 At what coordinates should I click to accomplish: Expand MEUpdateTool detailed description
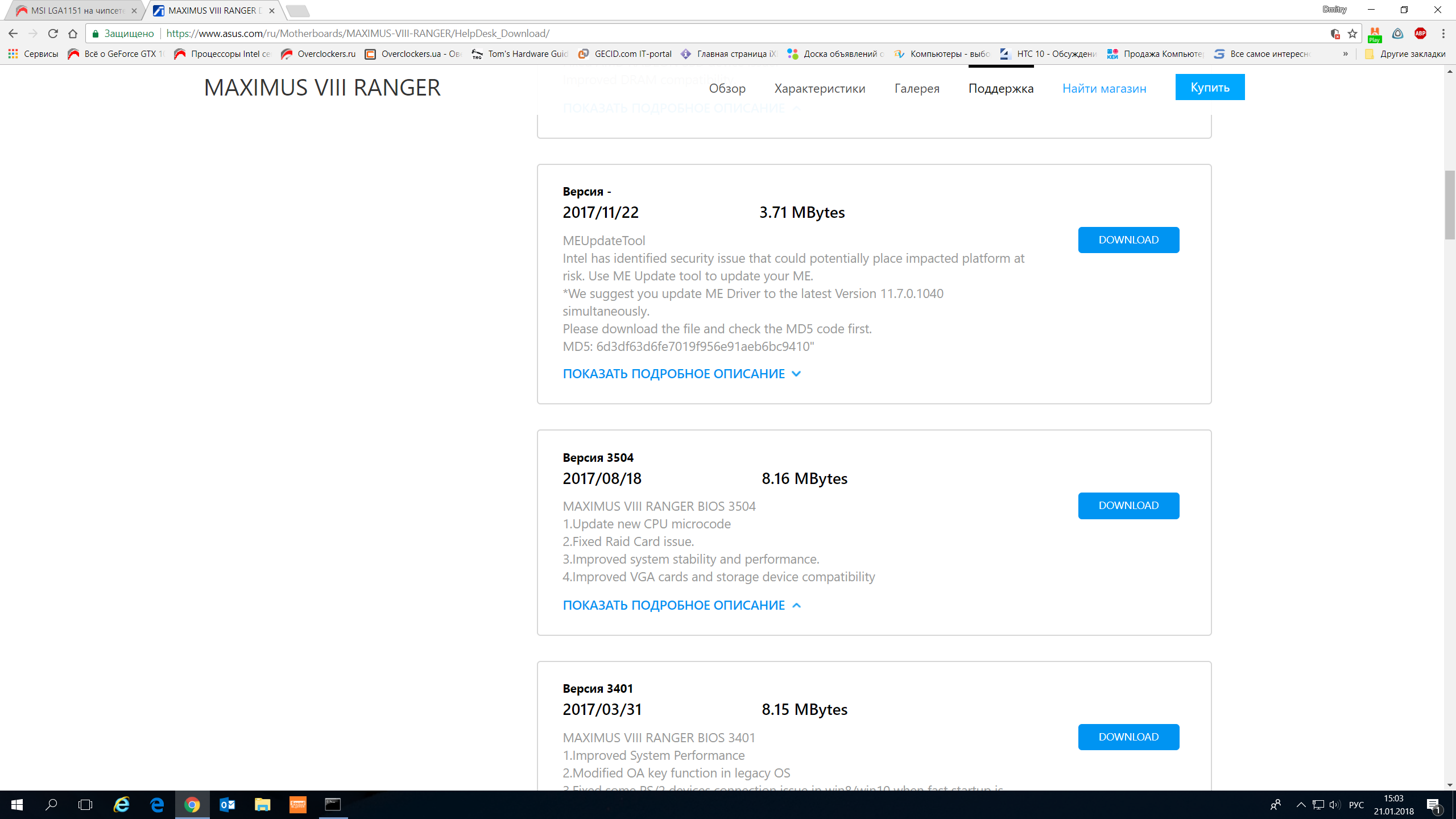coord(681,374)
